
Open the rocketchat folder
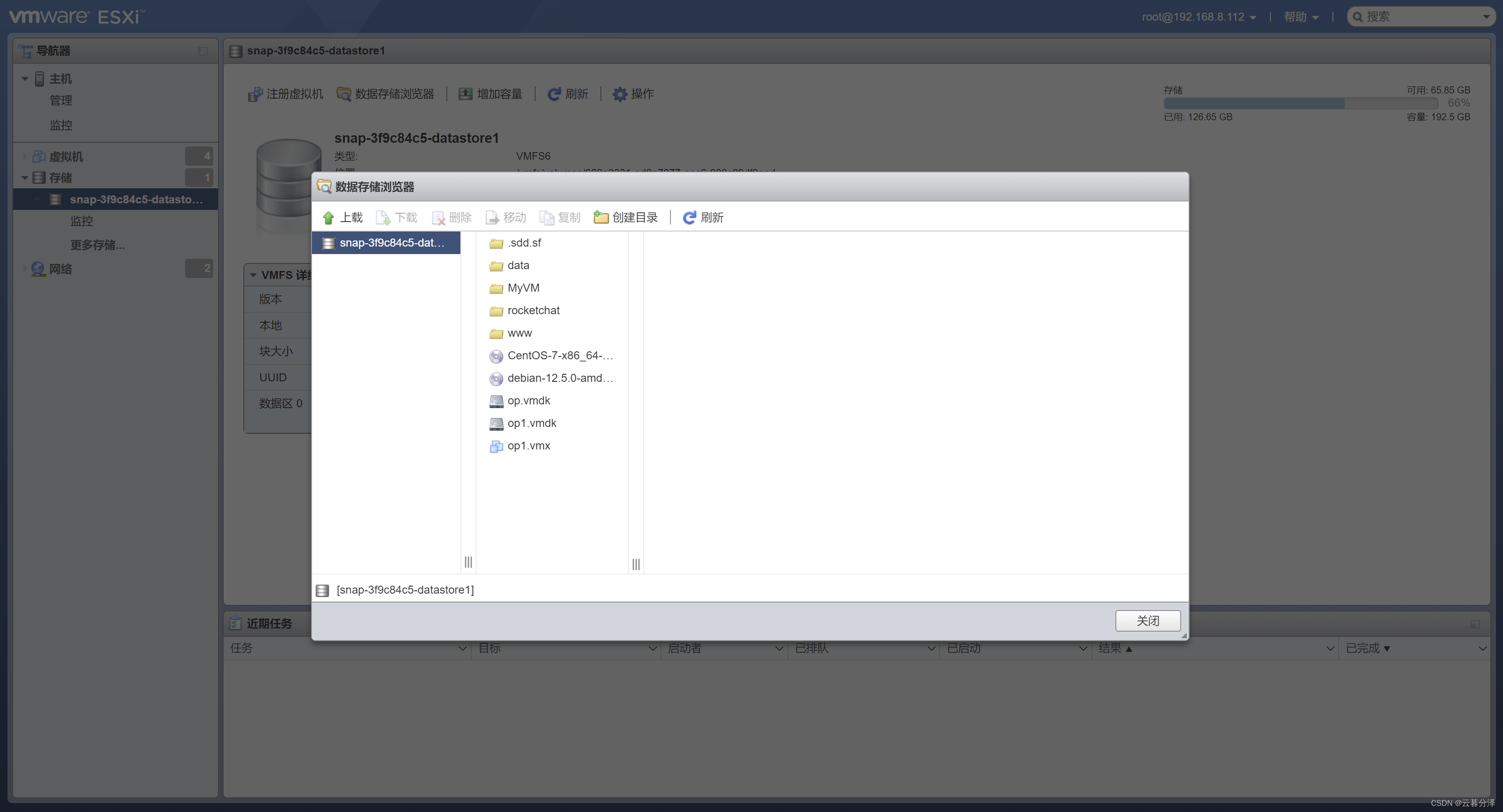(533, 310)
